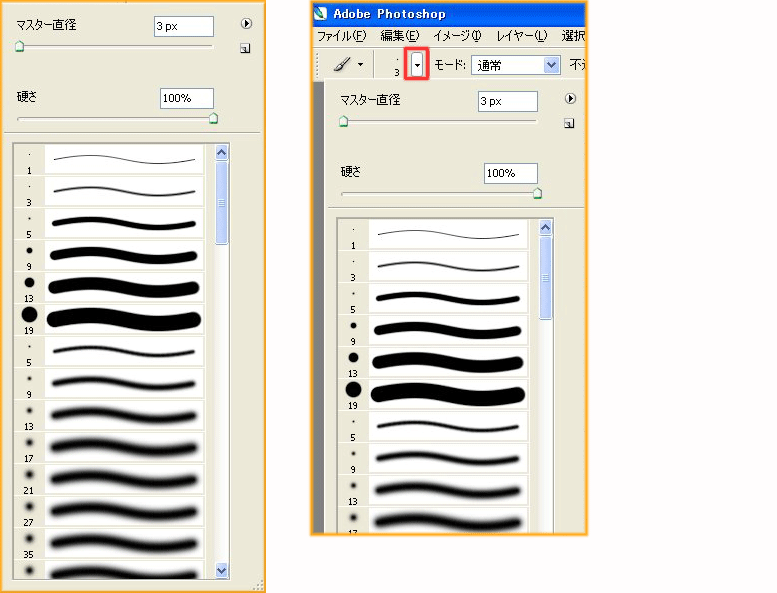
Task: Open the brush preset picker arrow beside size 3
Action: coord(417,65)
